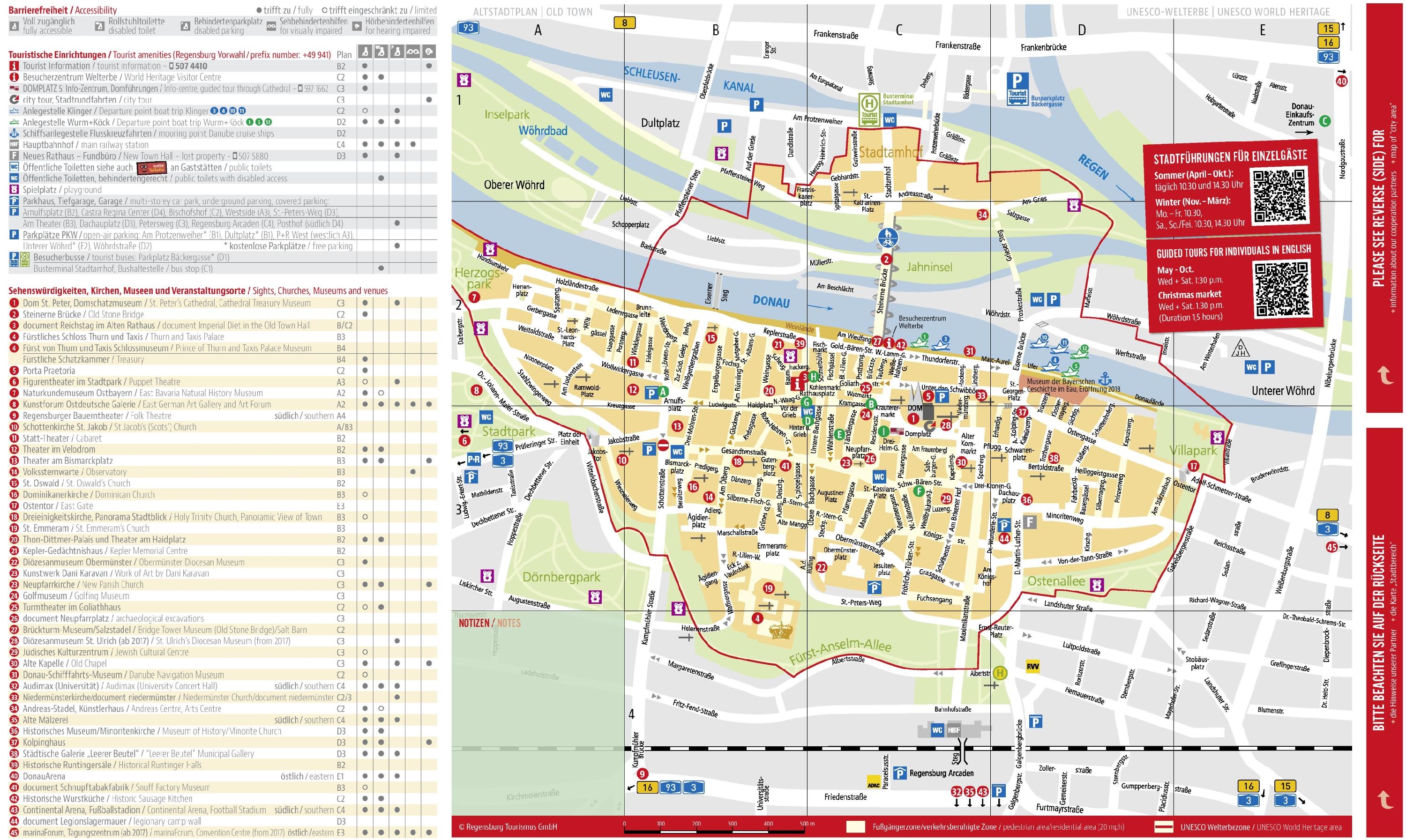The width and height of the screenshot is (1406, 840).
Task: Click the UNESCO Welterbezone legend swatch
Action: coord(1164,827)
